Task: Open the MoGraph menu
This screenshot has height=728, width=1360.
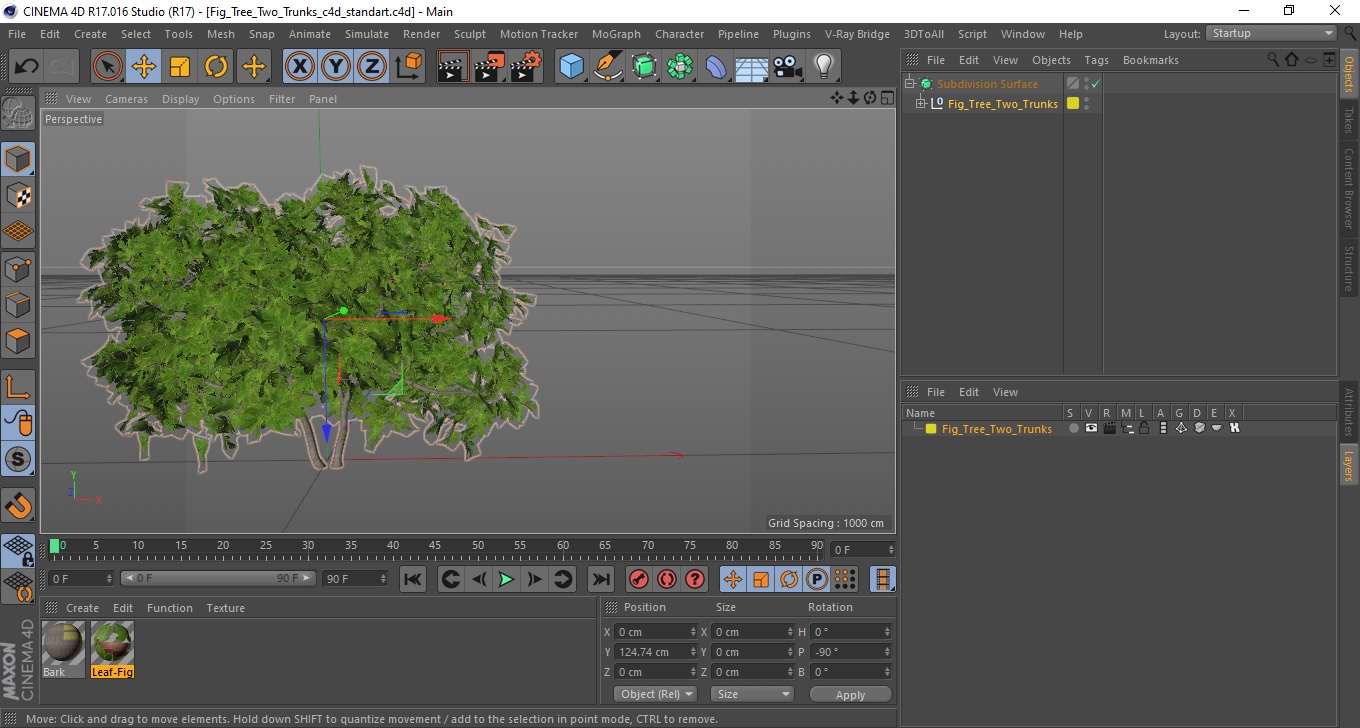Action: tap(616, 34)
